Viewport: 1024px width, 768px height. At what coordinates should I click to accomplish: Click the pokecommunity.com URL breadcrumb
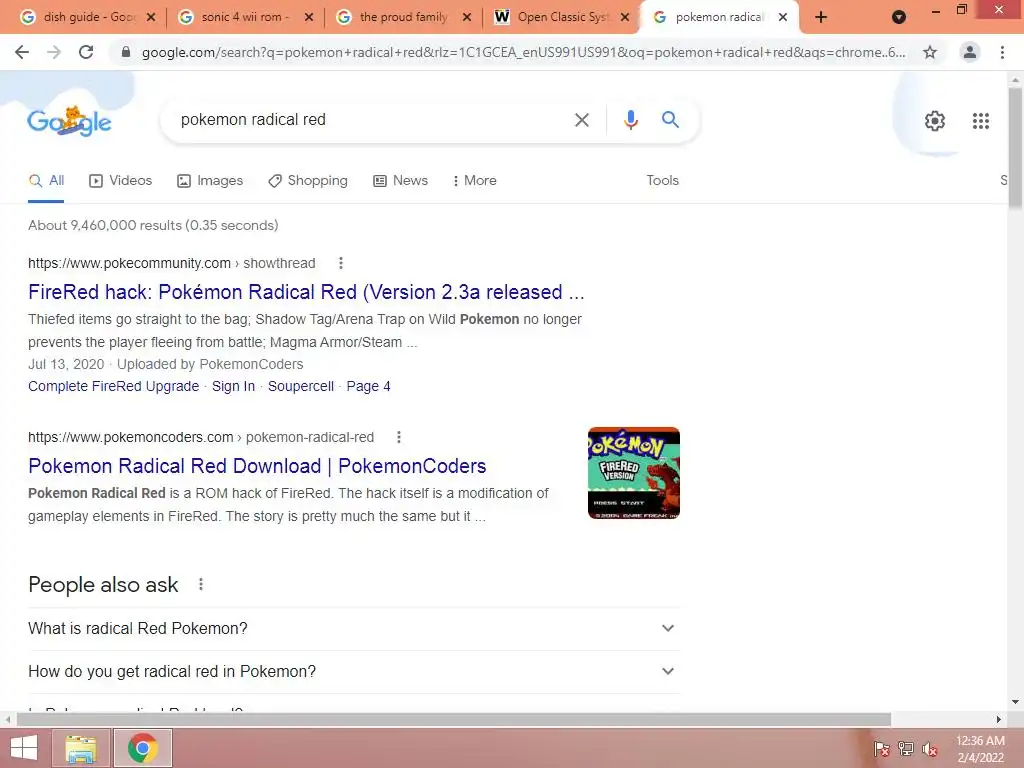[x=172, y=263]
